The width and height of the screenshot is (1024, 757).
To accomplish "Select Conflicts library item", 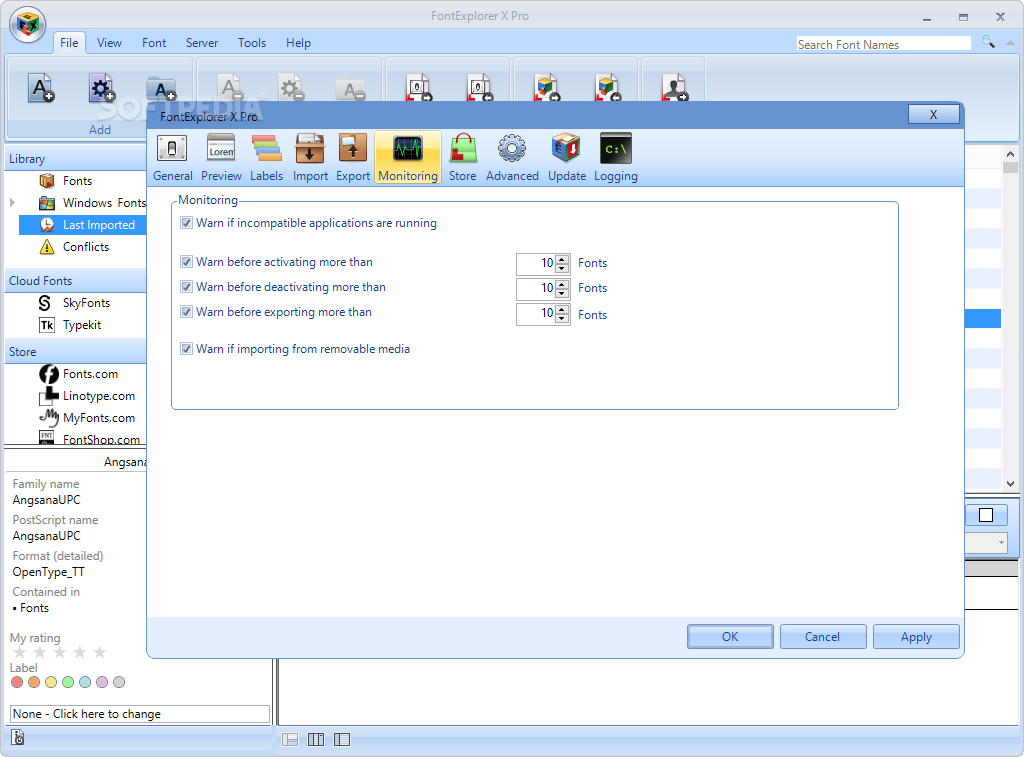I will [86, 247].
